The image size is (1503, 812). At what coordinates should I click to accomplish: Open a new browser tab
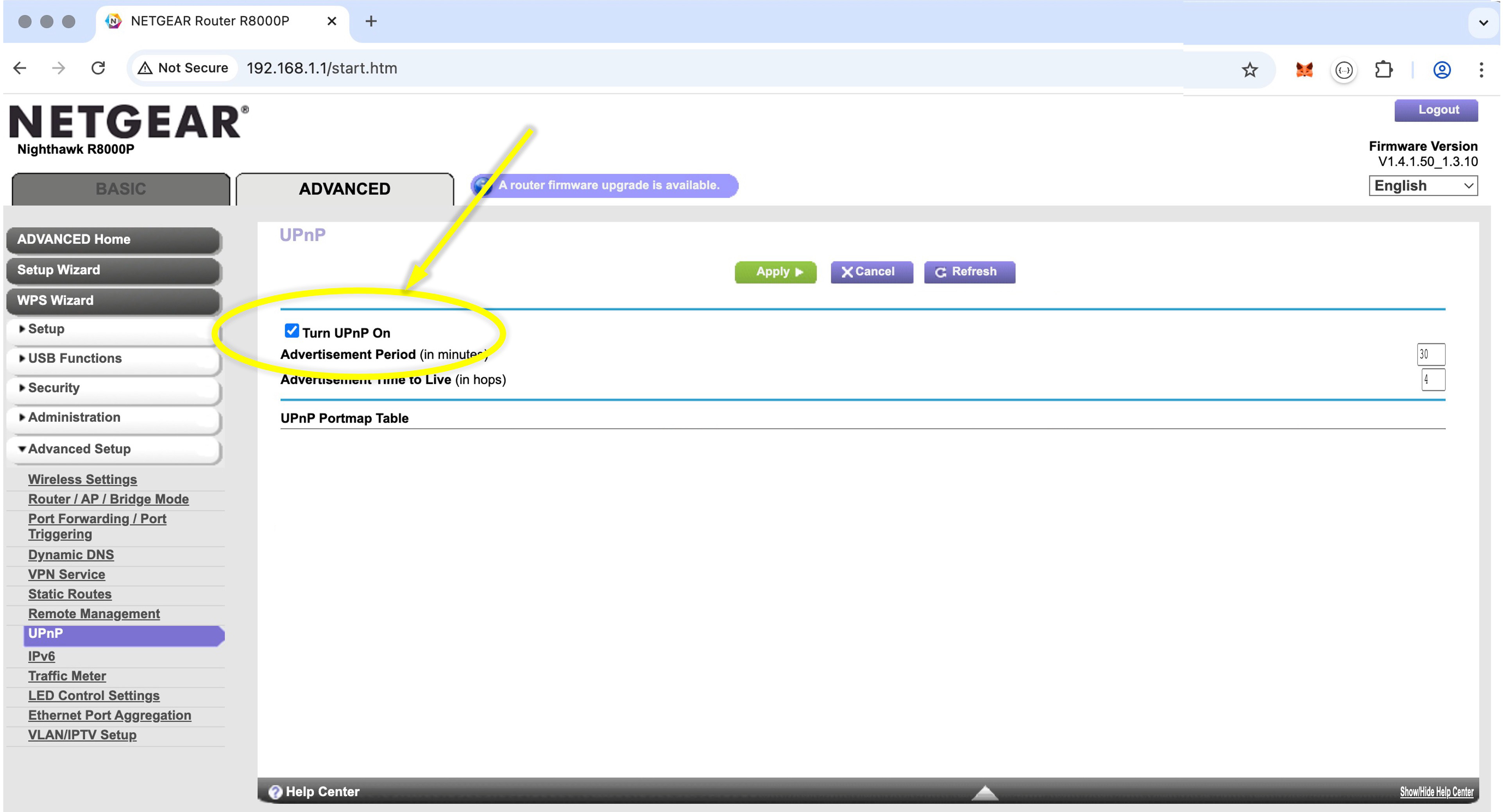coord(370,21)
